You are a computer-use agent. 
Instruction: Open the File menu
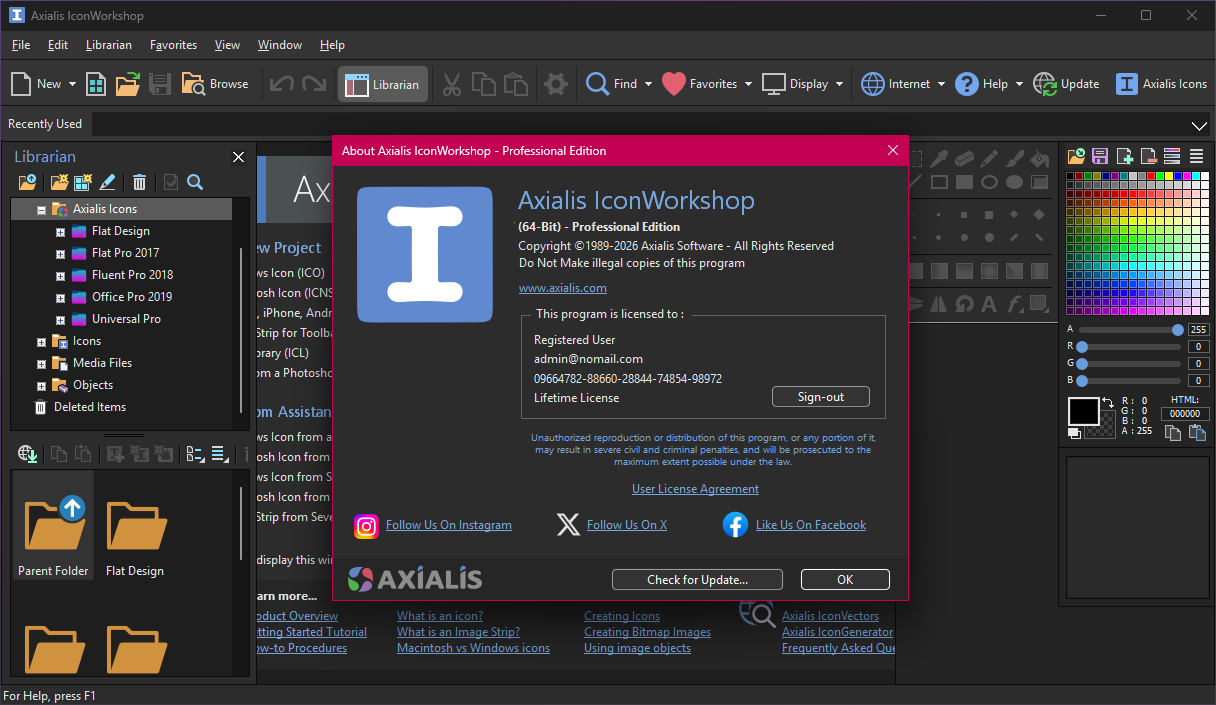[21, 45]
